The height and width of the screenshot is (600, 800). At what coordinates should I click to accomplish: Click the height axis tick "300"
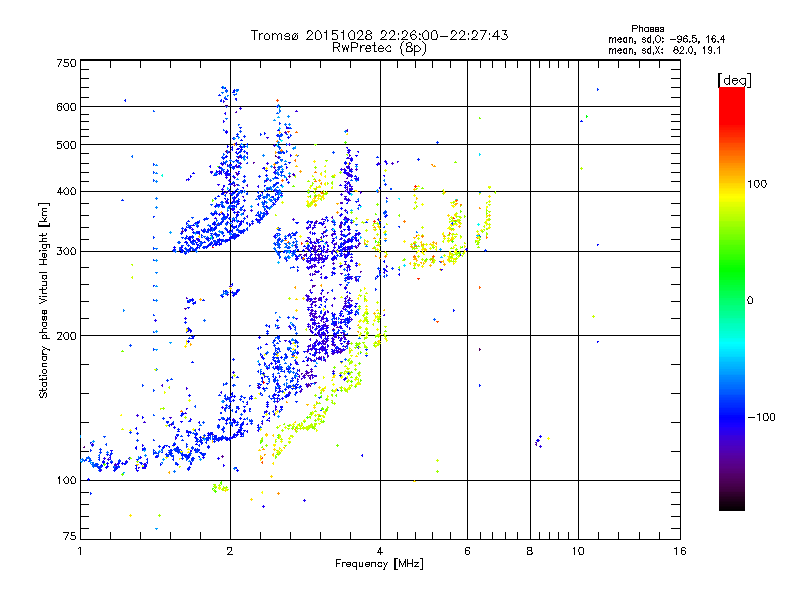[x=66, y=251]
